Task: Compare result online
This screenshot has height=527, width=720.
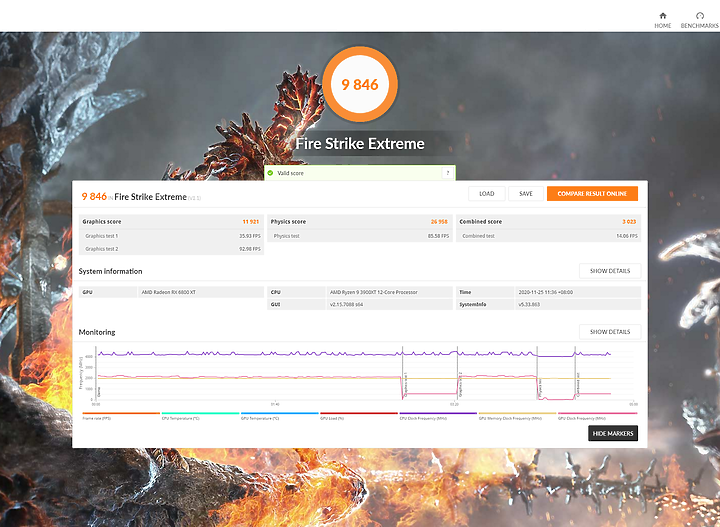Action: click(x=592, y=194)
